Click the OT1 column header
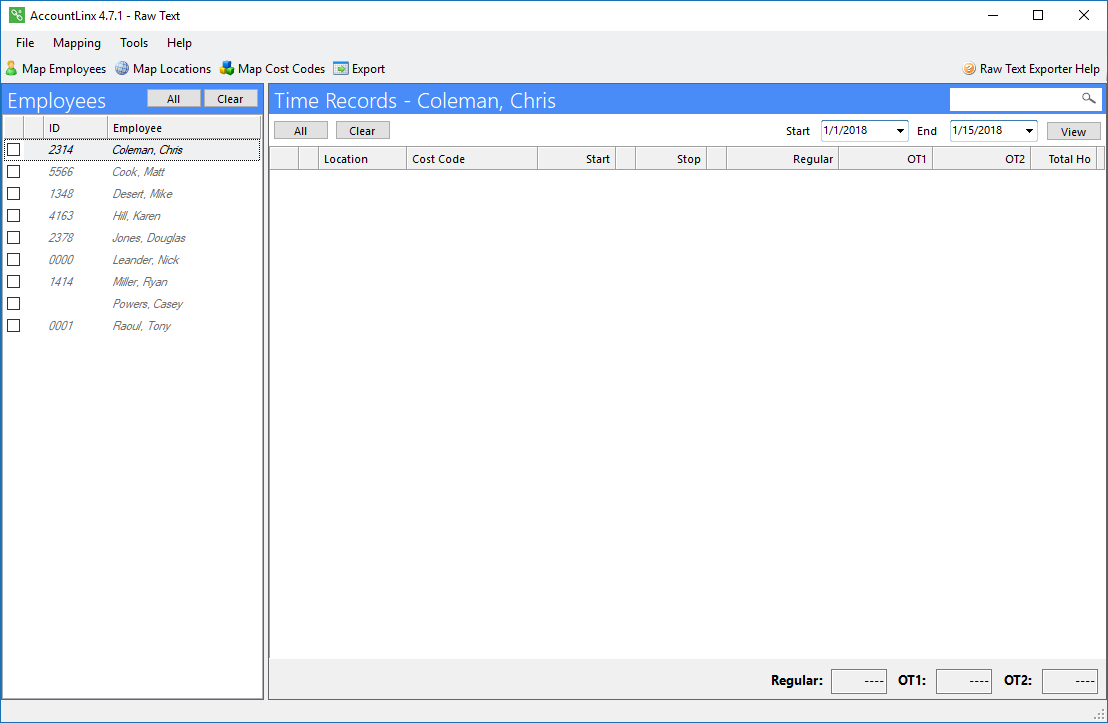 coord(885,159)
